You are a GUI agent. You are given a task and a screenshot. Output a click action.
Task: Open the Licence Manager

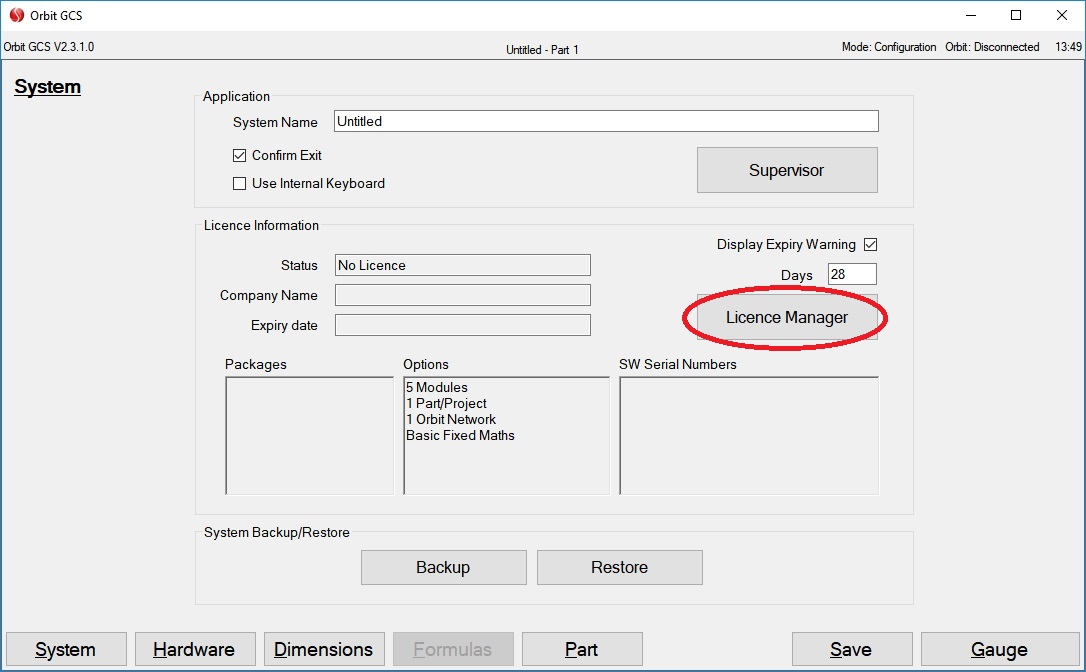pos(786,318)
